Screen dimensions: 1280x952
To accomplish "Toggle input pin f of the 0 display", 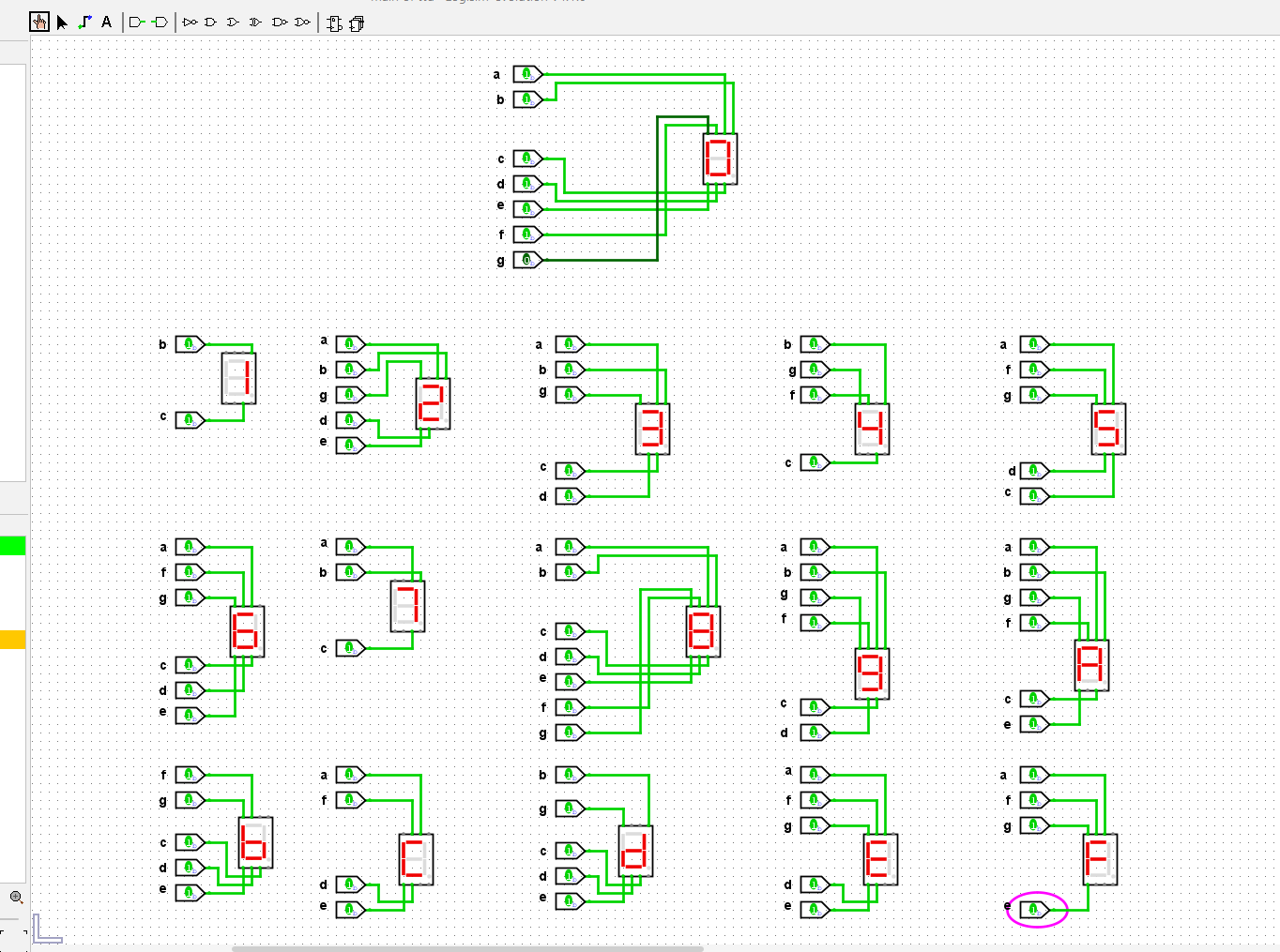I will tap(527, 234).
